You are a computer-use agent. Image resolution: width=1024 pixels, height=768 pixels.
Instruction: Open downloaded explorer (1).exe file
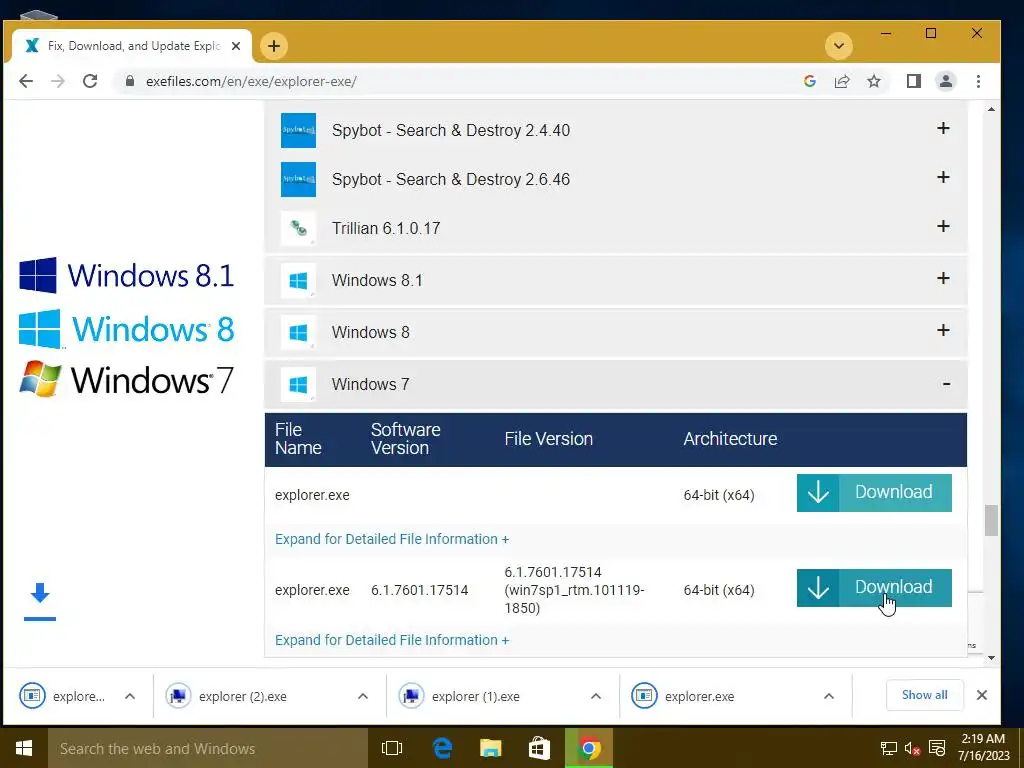475,696
